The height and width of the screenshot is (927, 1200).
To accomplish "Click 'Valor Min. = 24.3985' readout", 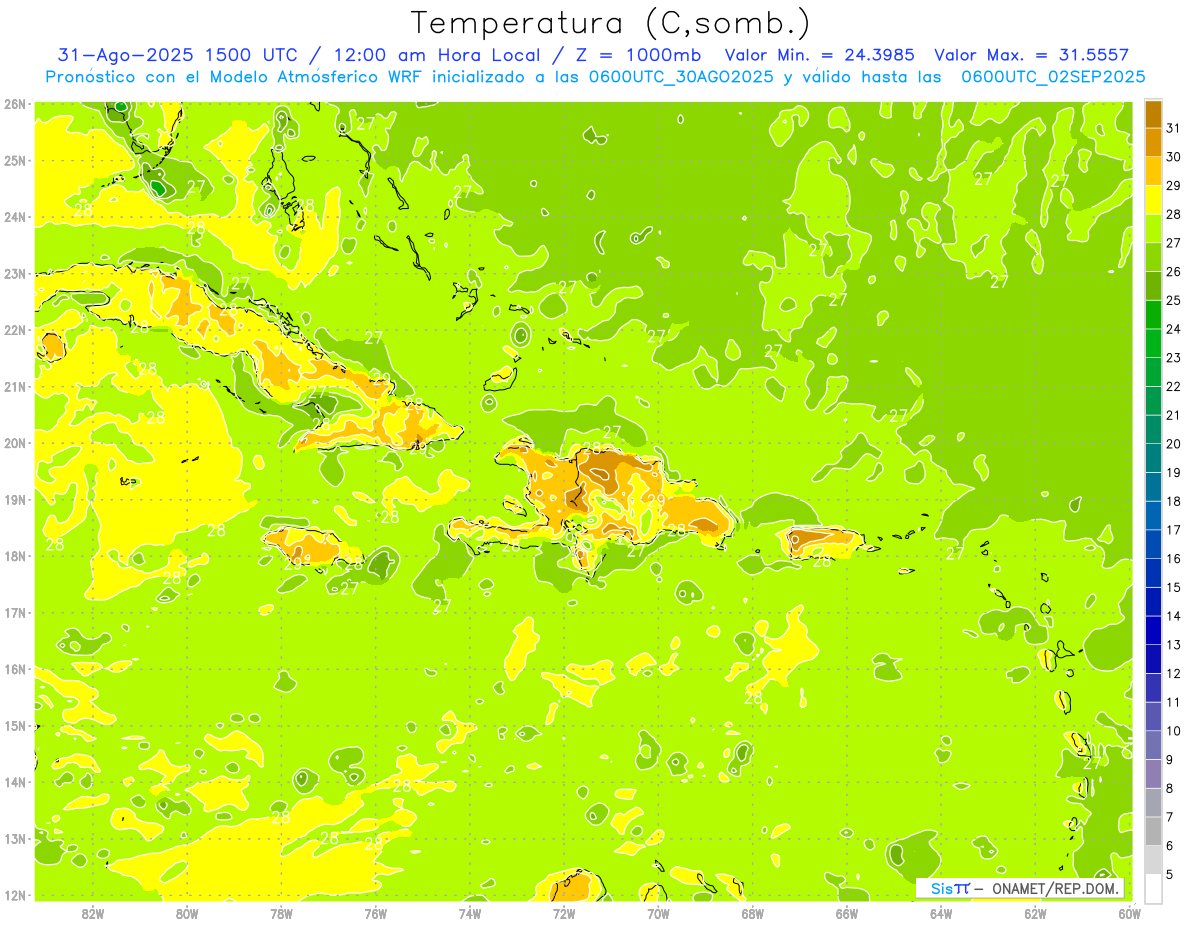I will (x=820, y=55).
